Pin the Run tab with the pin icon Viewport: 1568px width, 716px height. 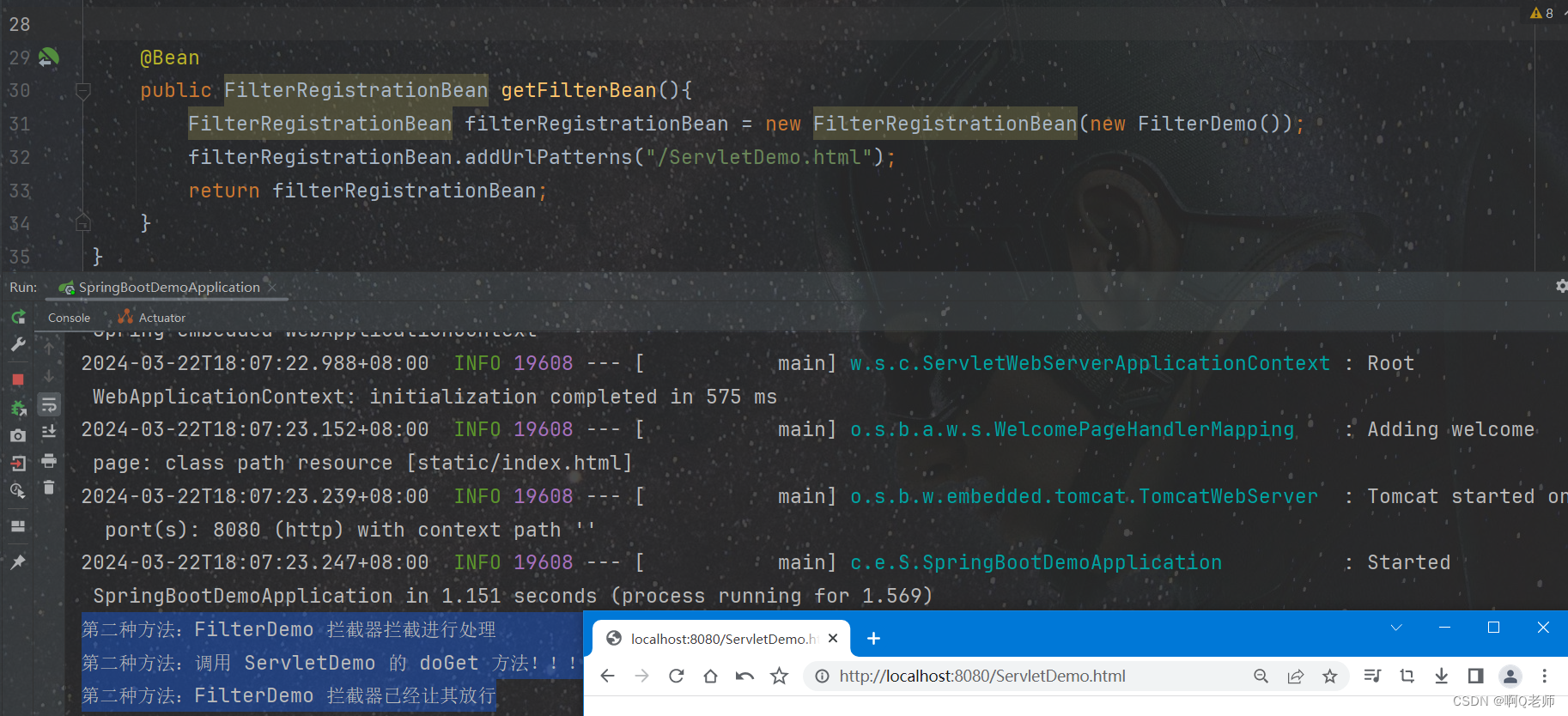[x=18, y=561]
